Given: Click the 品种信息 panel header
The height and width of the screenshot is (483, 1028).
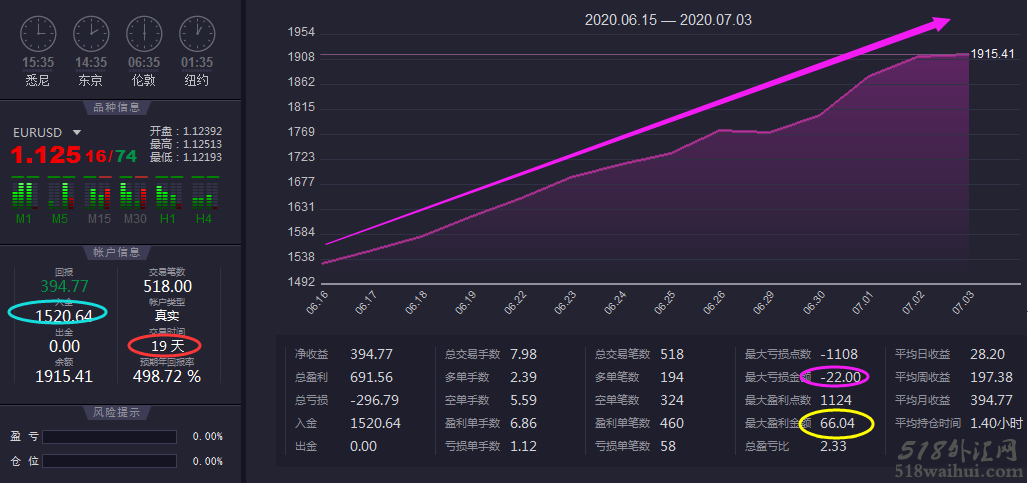Looking at the screenshot, I should [x=117, y=107].
